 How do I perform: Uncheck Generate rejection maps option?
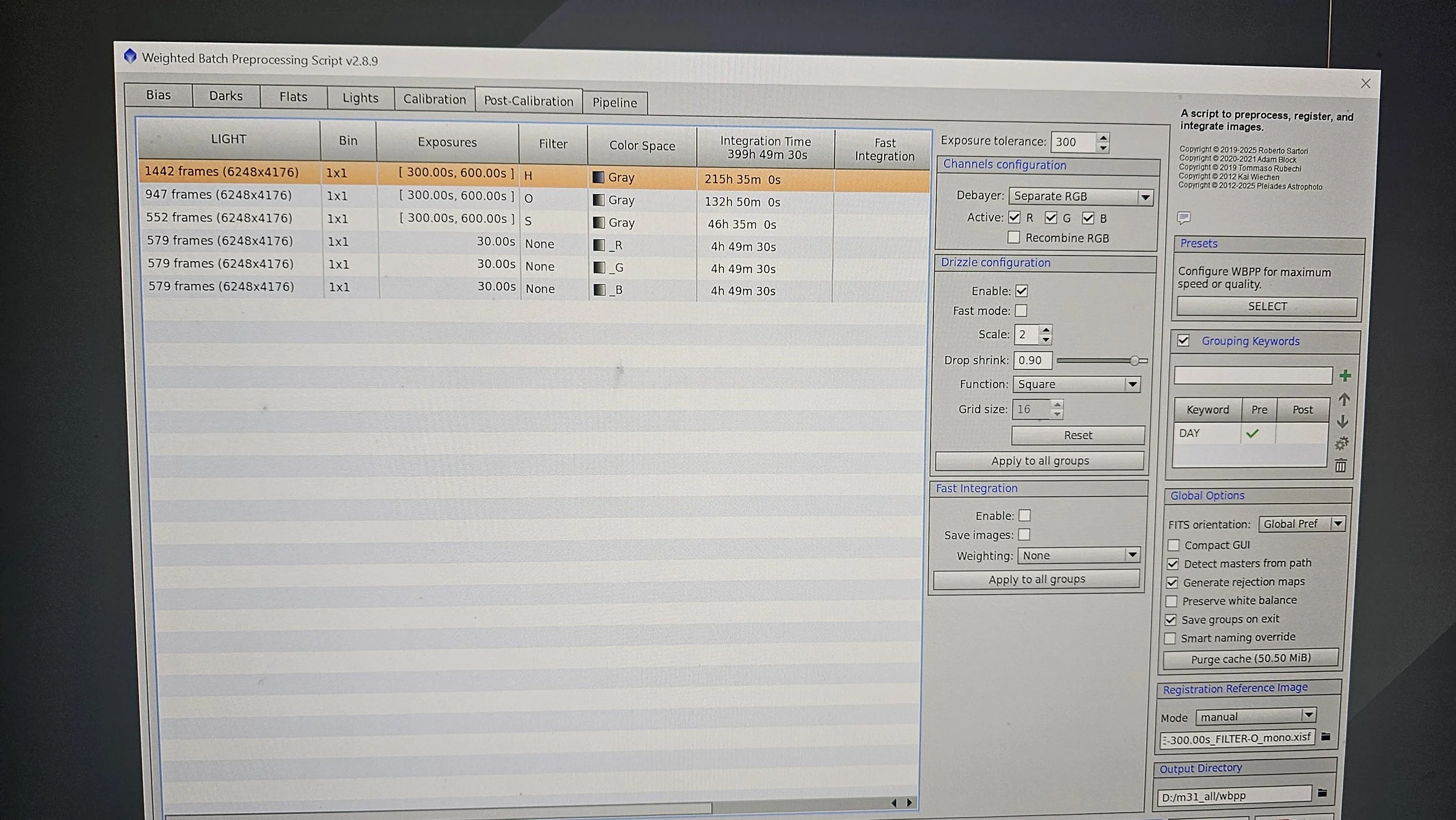(x=1172, y=583)
